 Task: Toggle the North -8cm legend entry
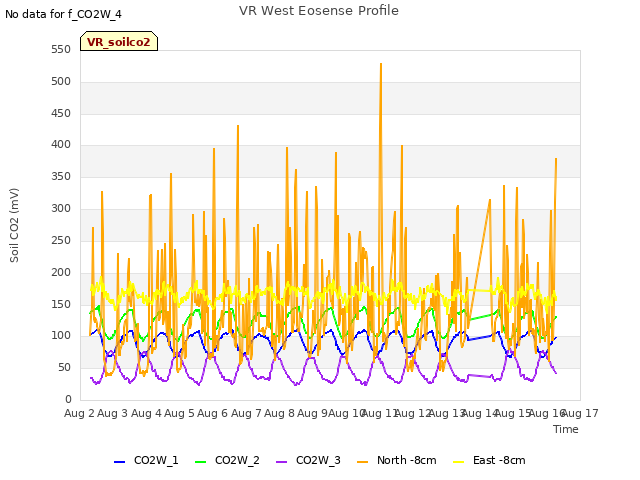click(397, 461)
